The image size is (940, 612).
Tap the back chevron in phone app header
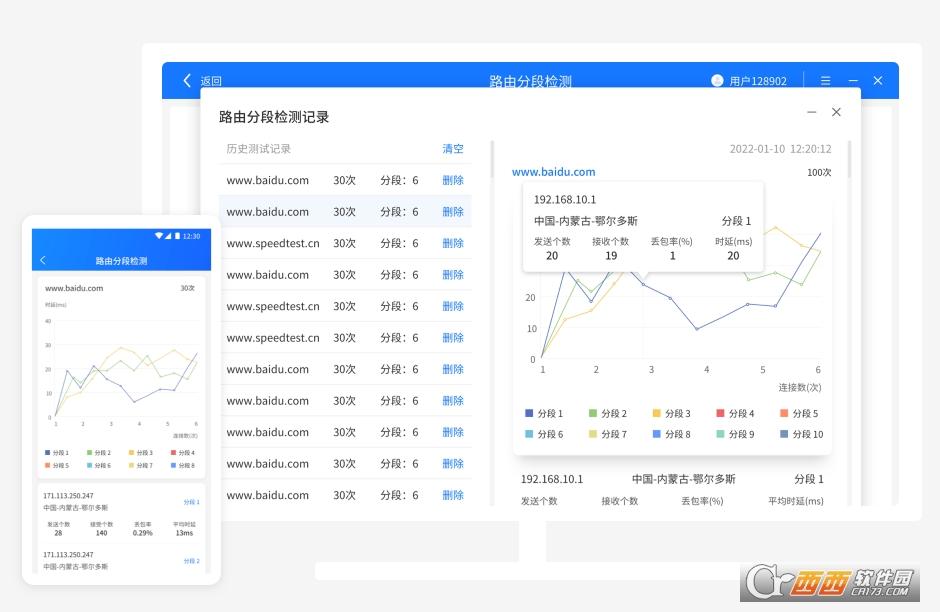coord(43,260)
